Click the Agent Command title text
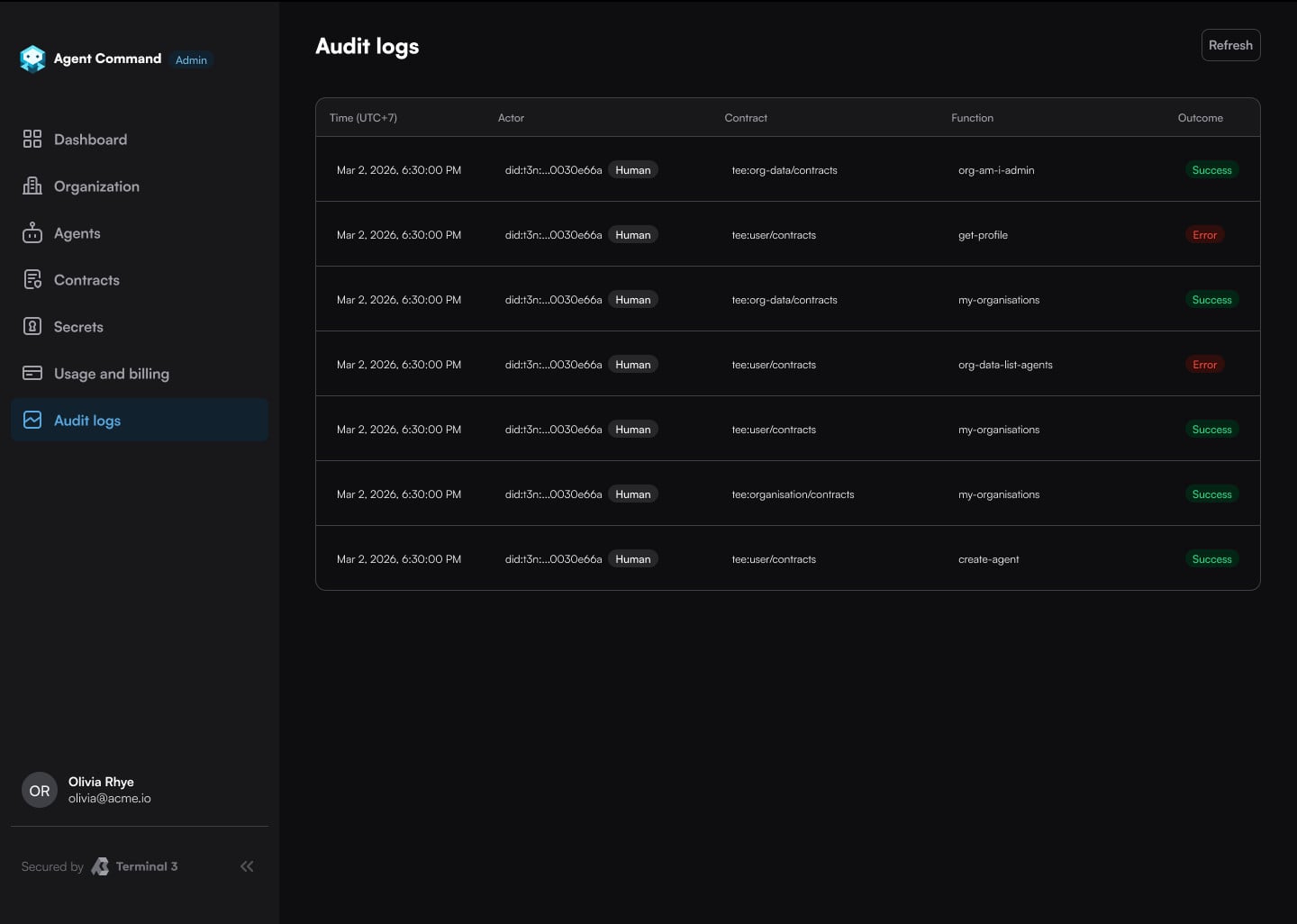Screen dimensions: 1297x924 (107, 59)
